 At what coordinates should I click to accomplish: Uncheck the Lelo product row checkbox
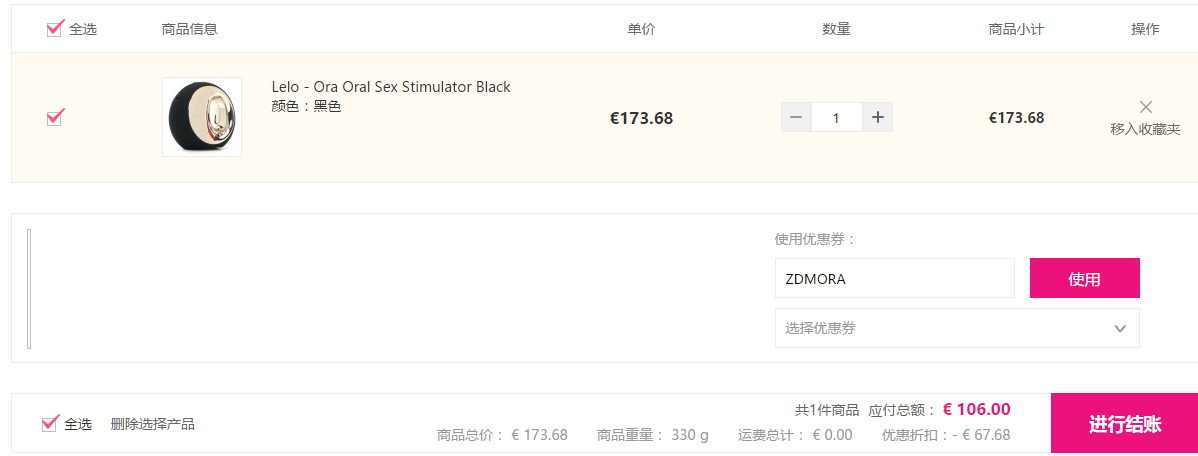54,118
